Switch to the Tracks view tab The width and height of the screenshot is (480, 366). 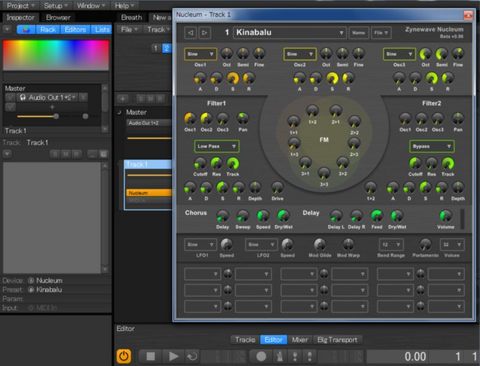[x=245, y=340]
